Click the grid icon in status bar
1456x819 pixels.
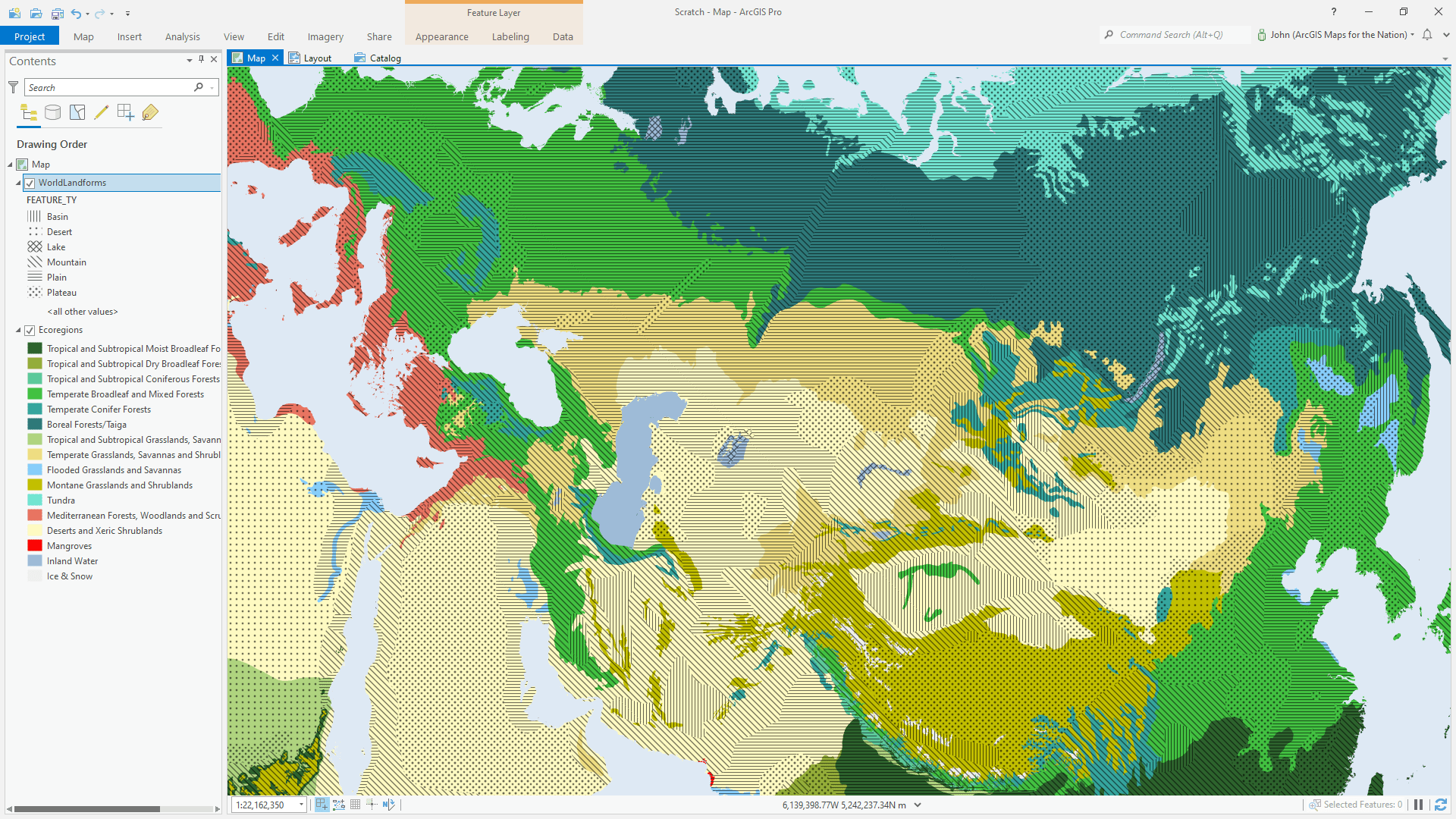click(x=356, y=805)
